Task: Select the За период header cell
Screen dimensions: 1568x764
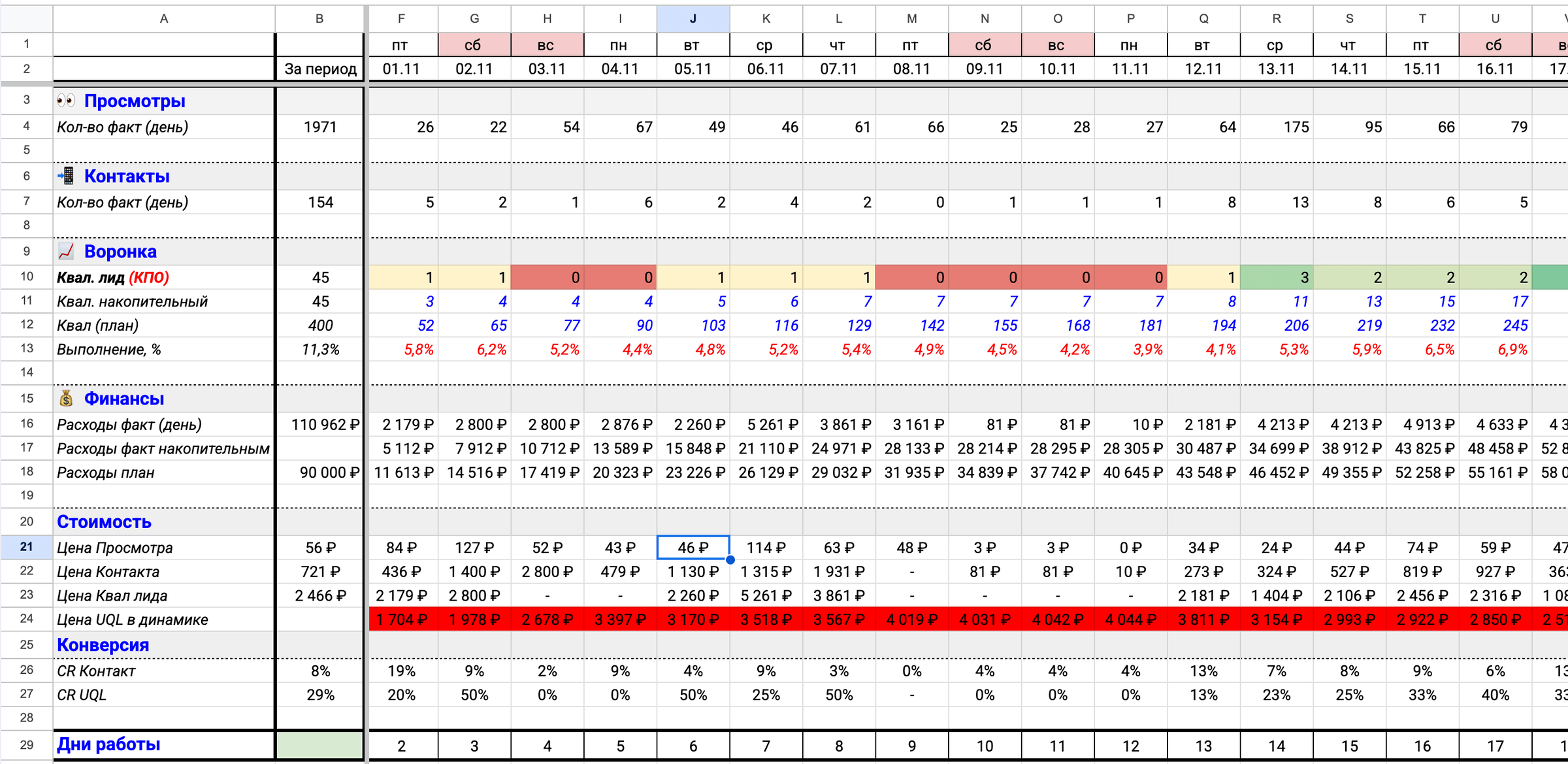Action: click(319, 69)
